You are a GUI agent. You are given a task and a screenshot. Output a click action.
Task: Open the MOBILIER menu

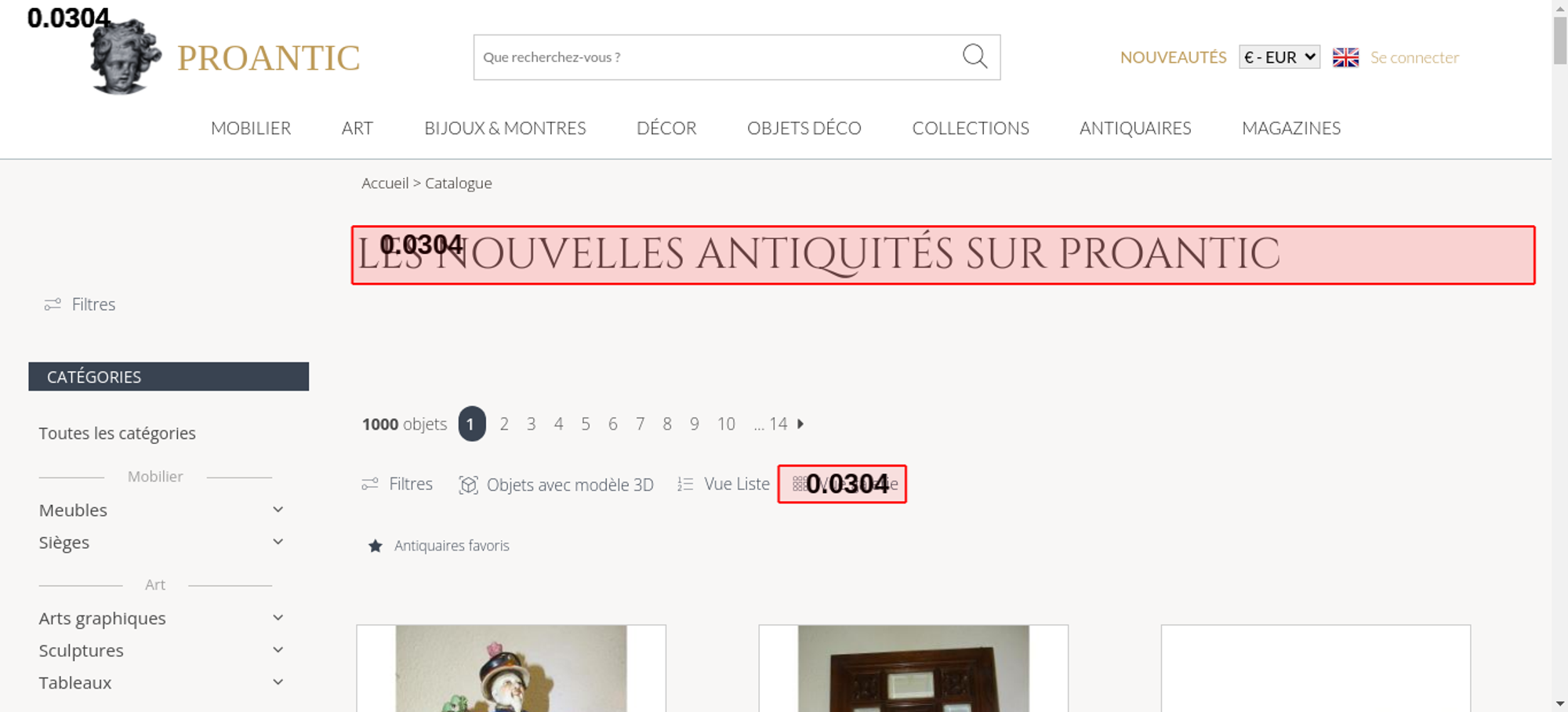pyautogui.click(x=251, y=128)
